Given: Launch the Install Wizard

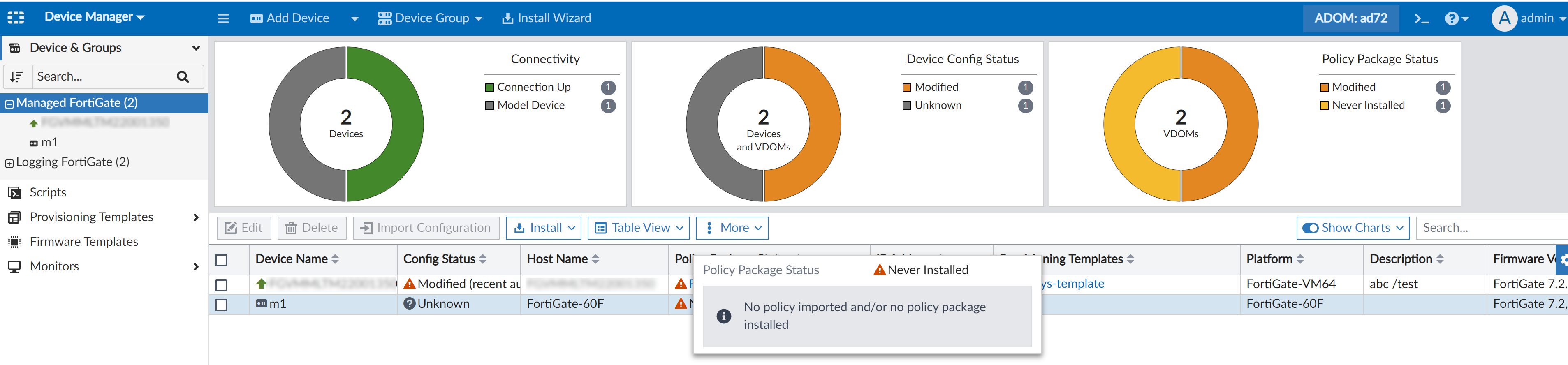Looking at the screenshot, I should [546, 18].
